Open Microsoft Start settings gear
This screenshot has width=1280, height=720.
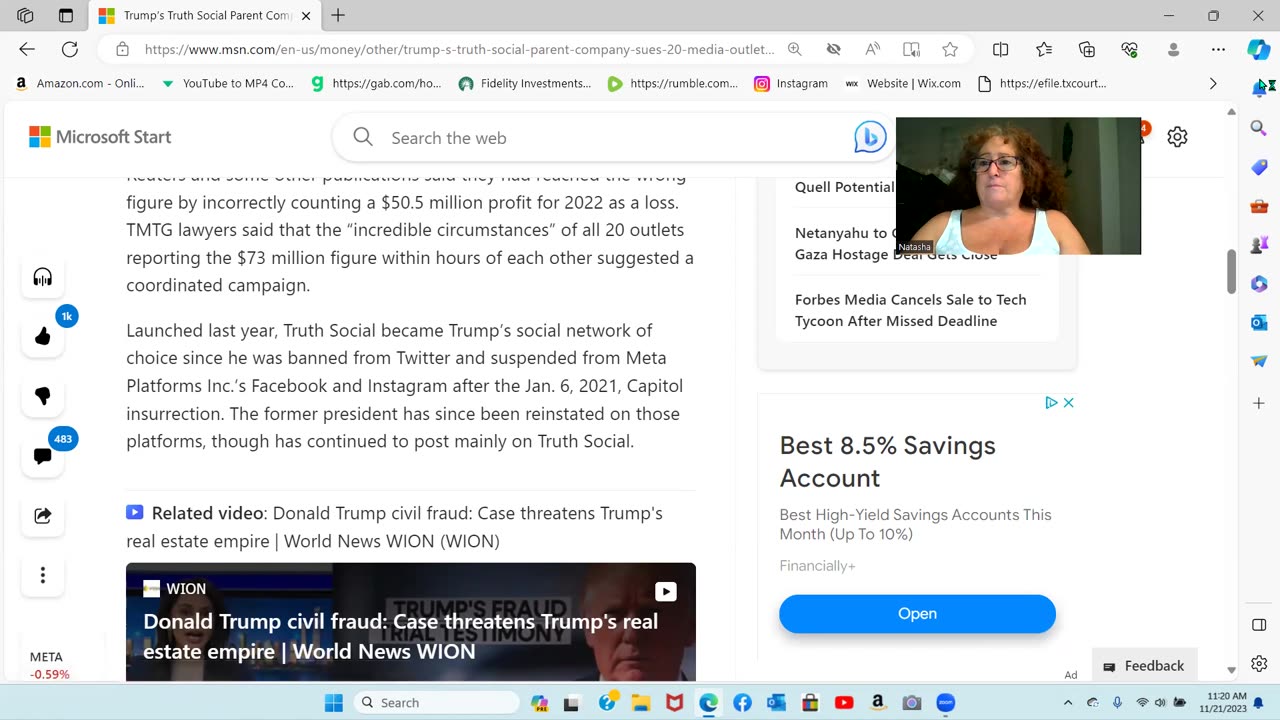(x=1177, y=137)
